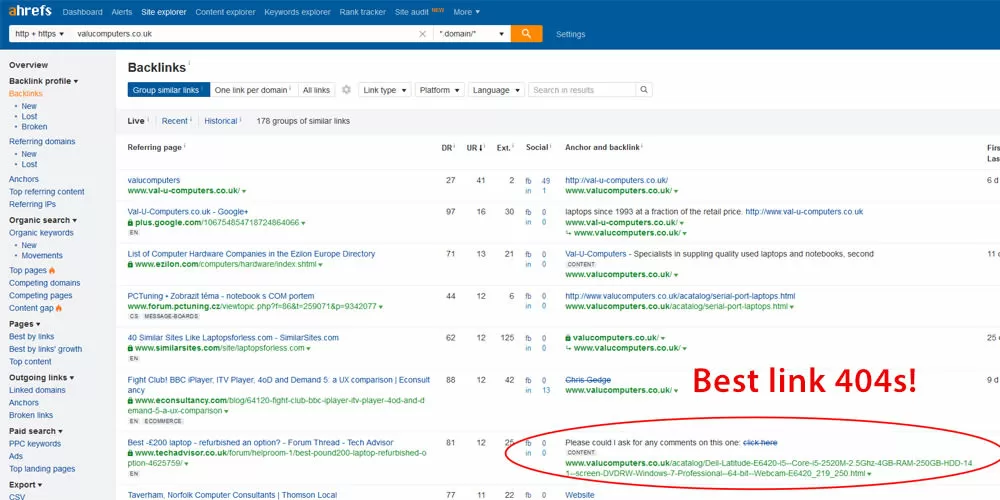Select Group similar links option
This screenshot has height=500, width=1000.
pos(166,90)
